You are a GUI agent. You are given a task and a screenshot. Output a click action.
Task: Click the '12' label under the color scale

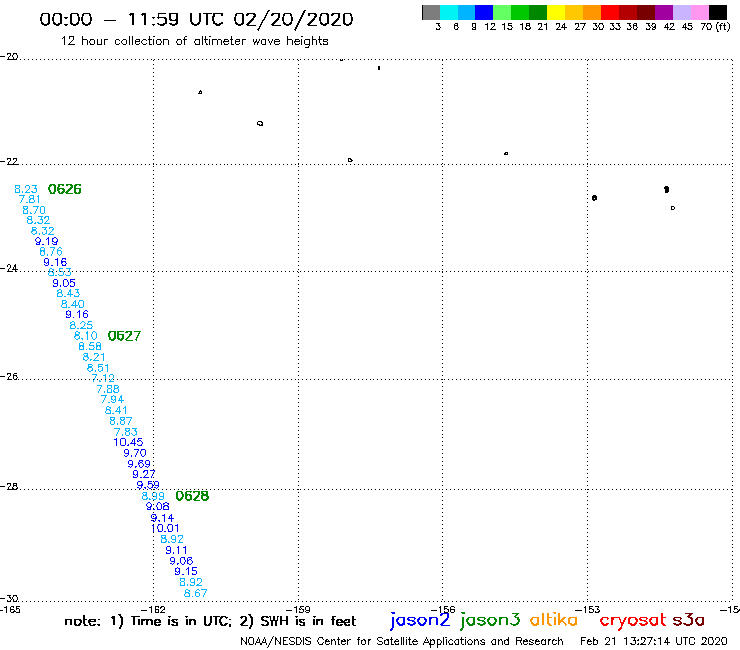coord(490,26)
